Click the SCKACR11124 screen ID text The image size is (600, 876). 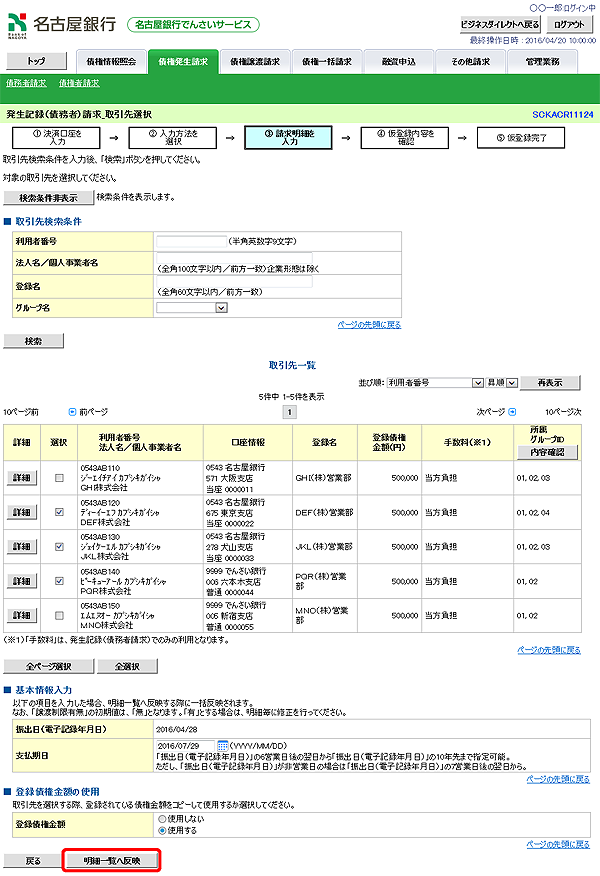pyautogui.click(x=563, y=115)
